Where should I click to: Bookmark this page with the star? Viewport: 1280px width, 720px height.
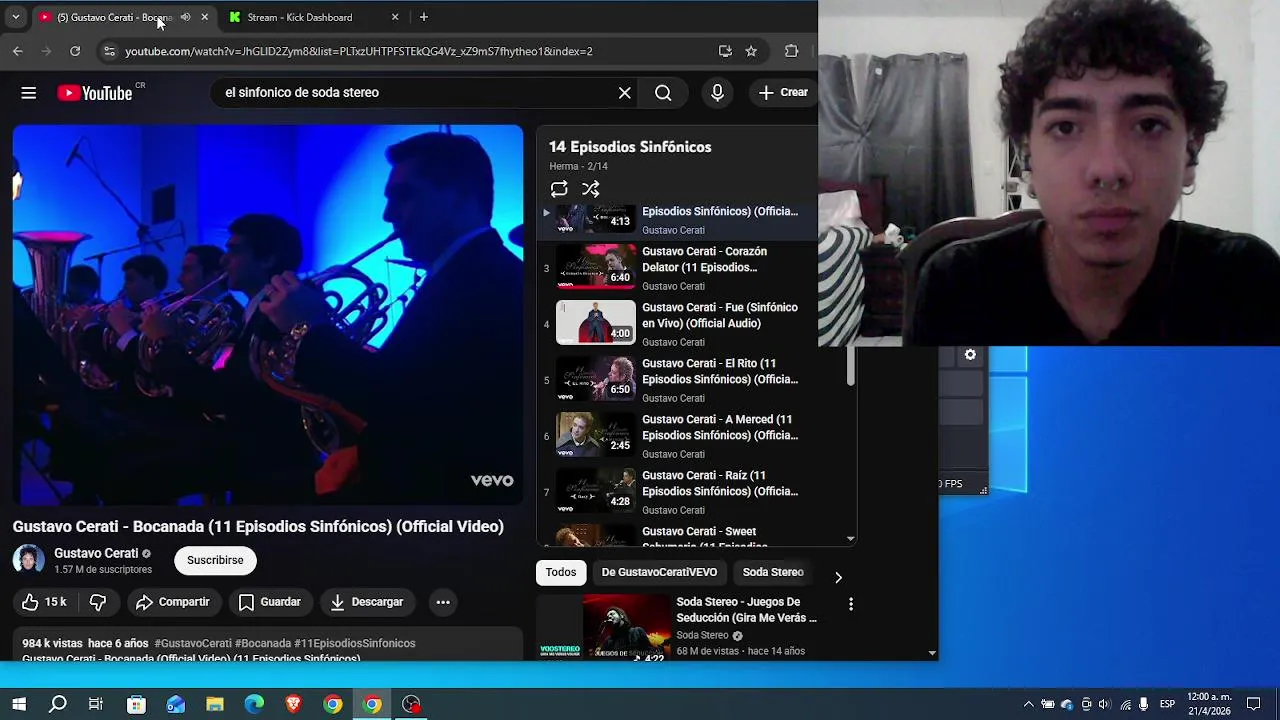[x=751, y=51]
